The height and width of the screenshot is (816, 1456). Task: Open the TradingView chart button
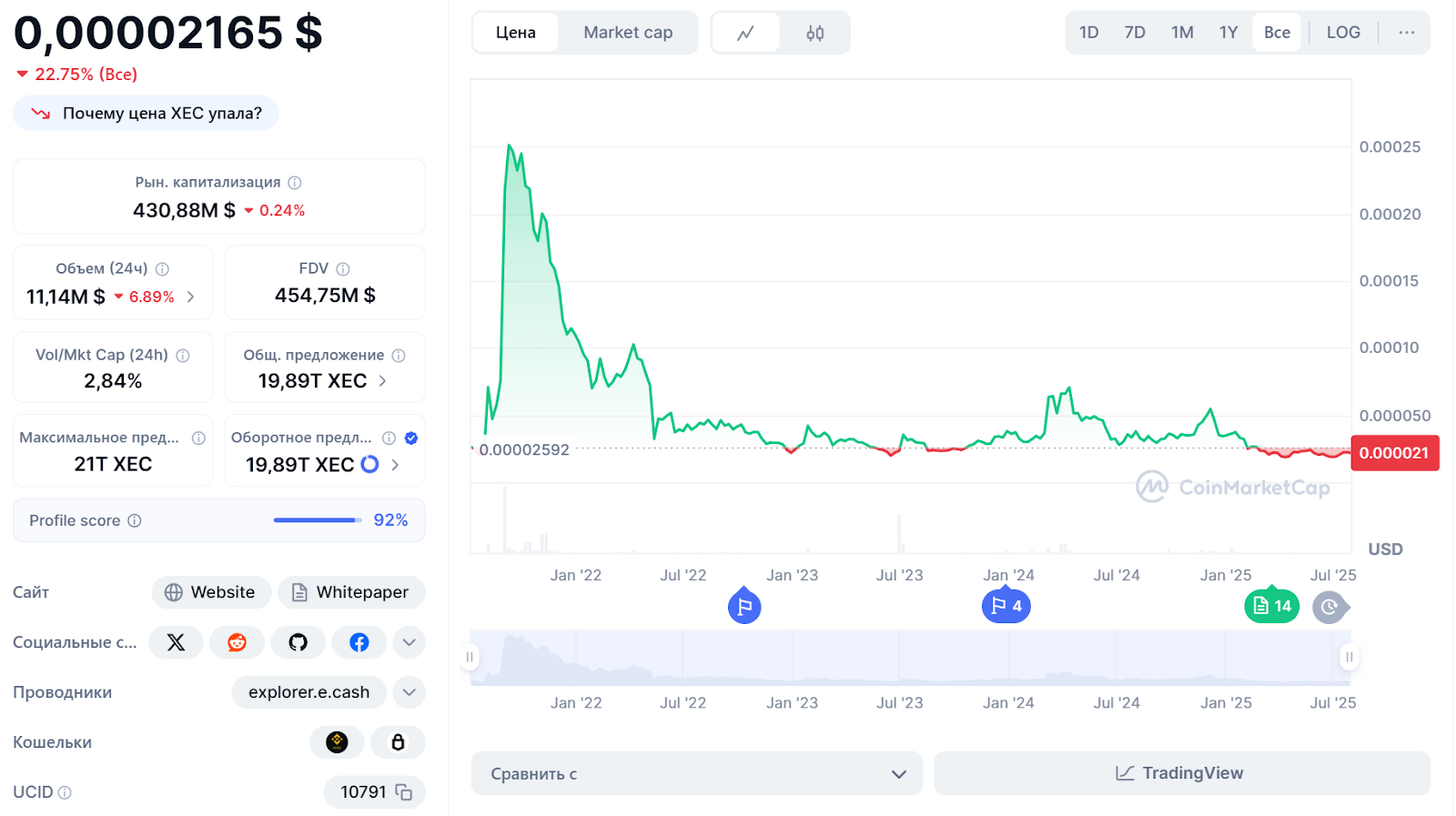[x=1182, y=773]
